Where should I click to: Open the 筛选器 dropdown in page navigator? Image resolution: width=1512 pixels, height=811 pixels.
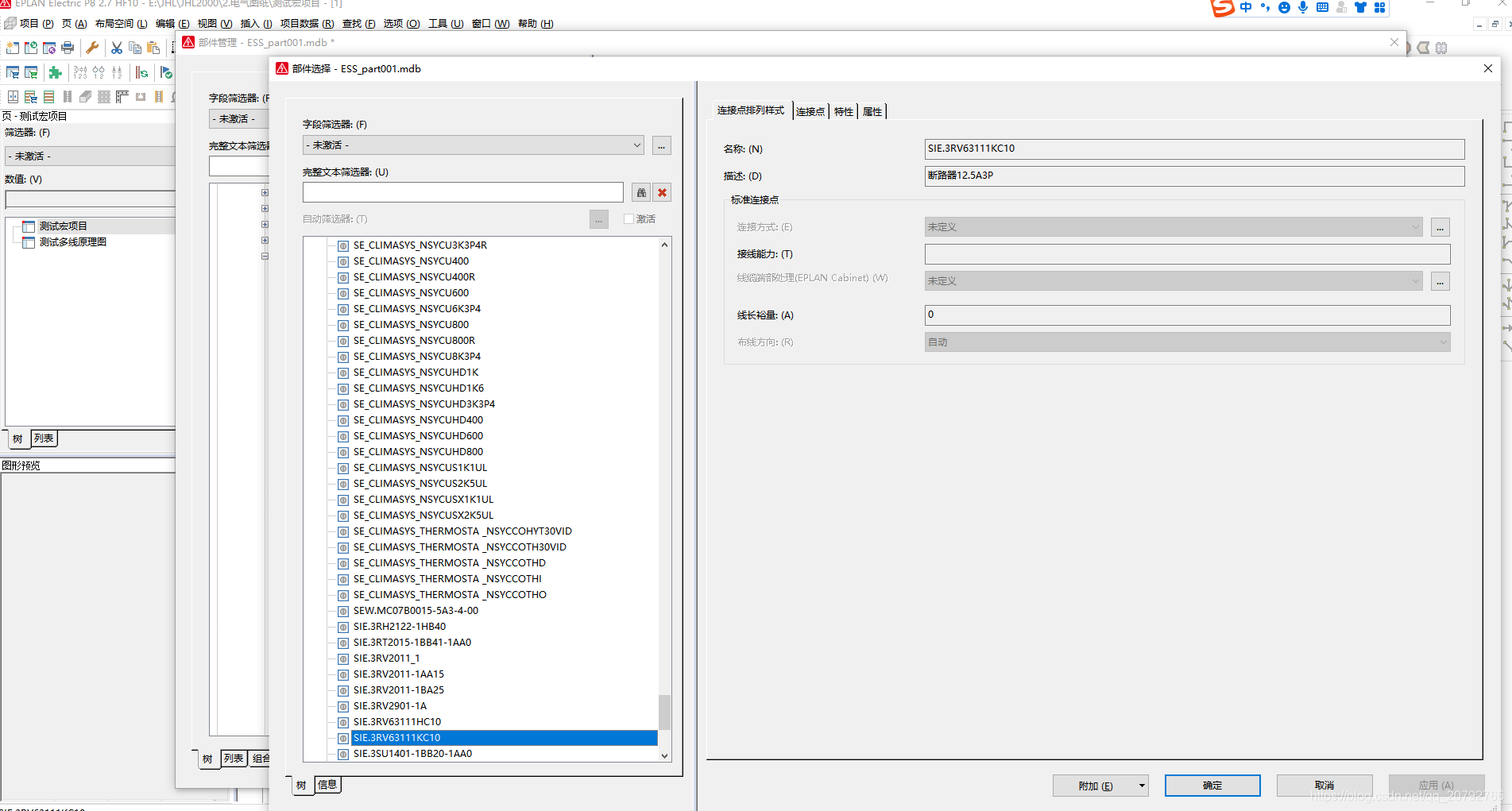pos(89,156)
